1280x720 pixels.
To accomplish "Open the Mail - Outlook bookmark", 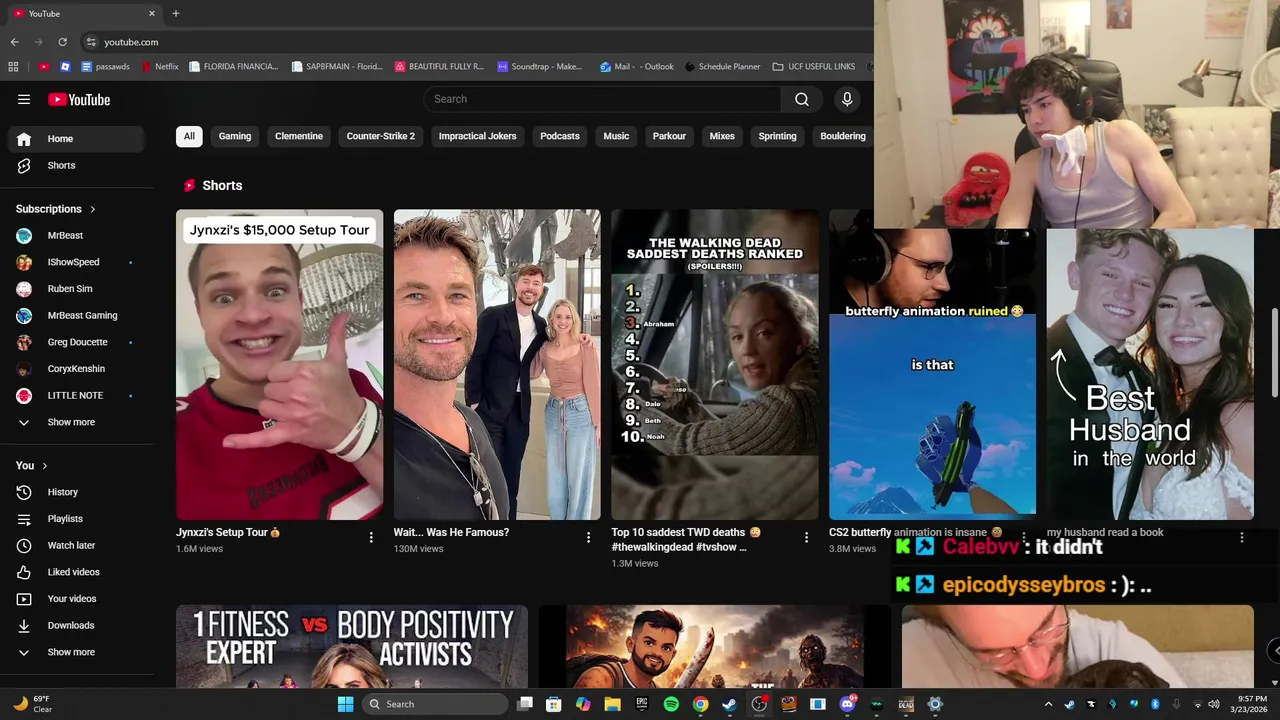I will (x=637, y=67).
